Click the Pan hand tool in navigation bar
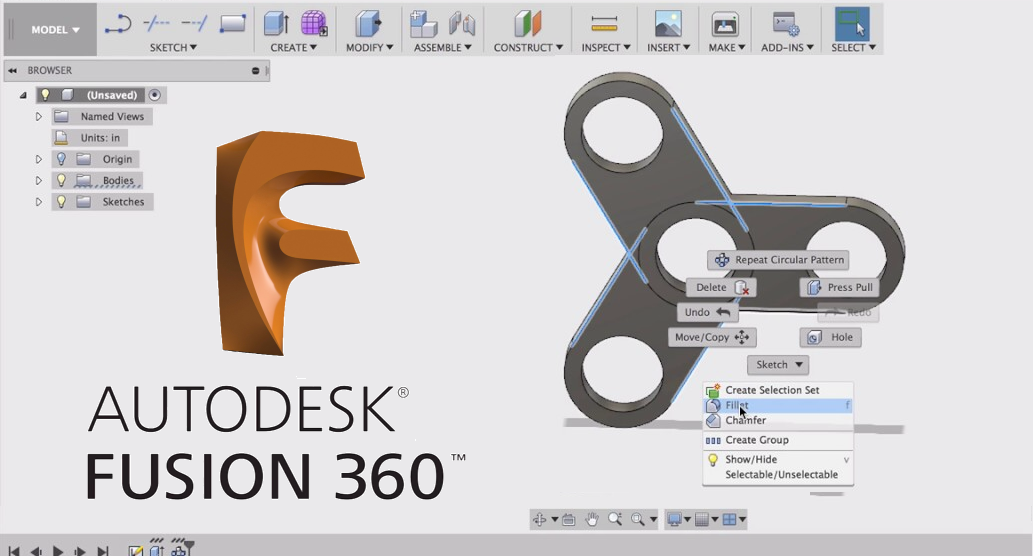This screenshot has height=556, width=1033. [x=591, y=519]
